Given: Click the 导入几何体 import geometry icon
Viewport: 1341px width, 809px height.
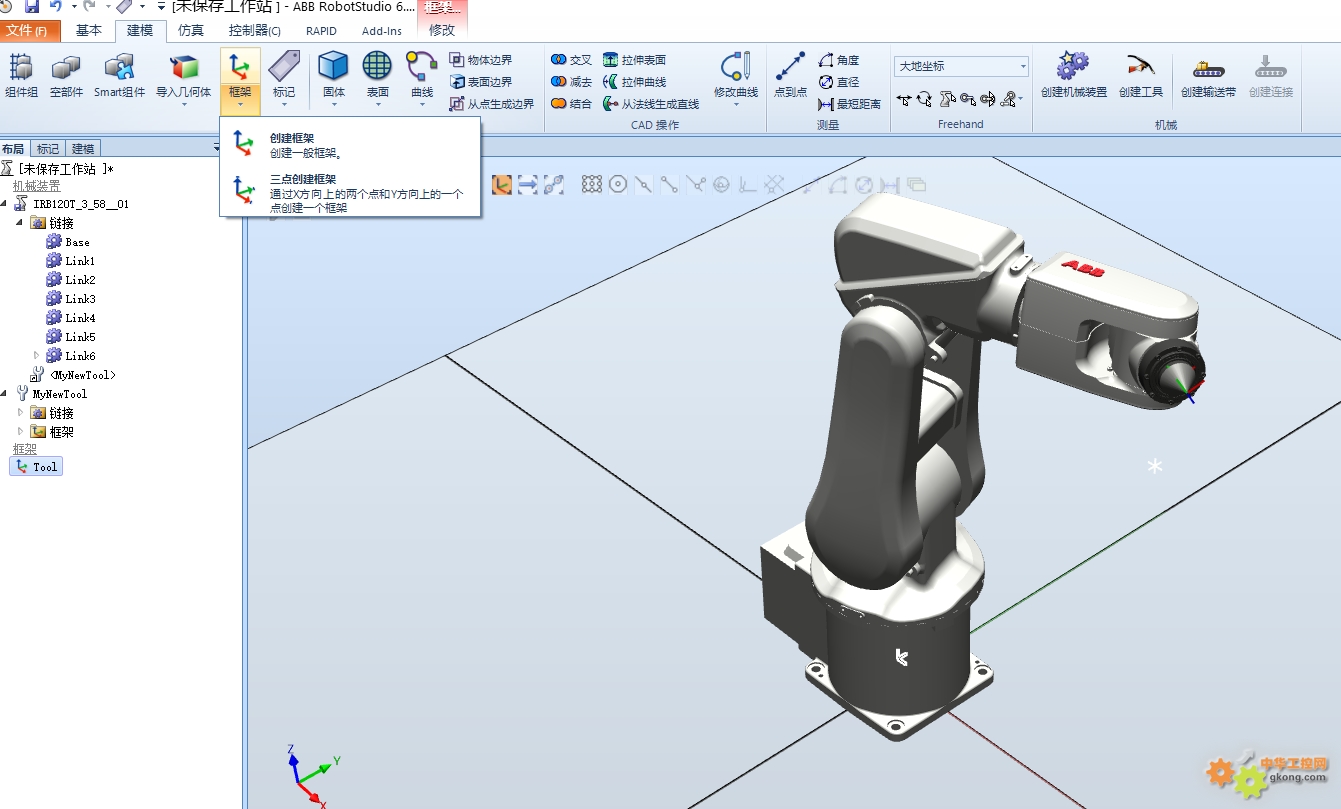Looking at the screenshot, I should point(184,68).
